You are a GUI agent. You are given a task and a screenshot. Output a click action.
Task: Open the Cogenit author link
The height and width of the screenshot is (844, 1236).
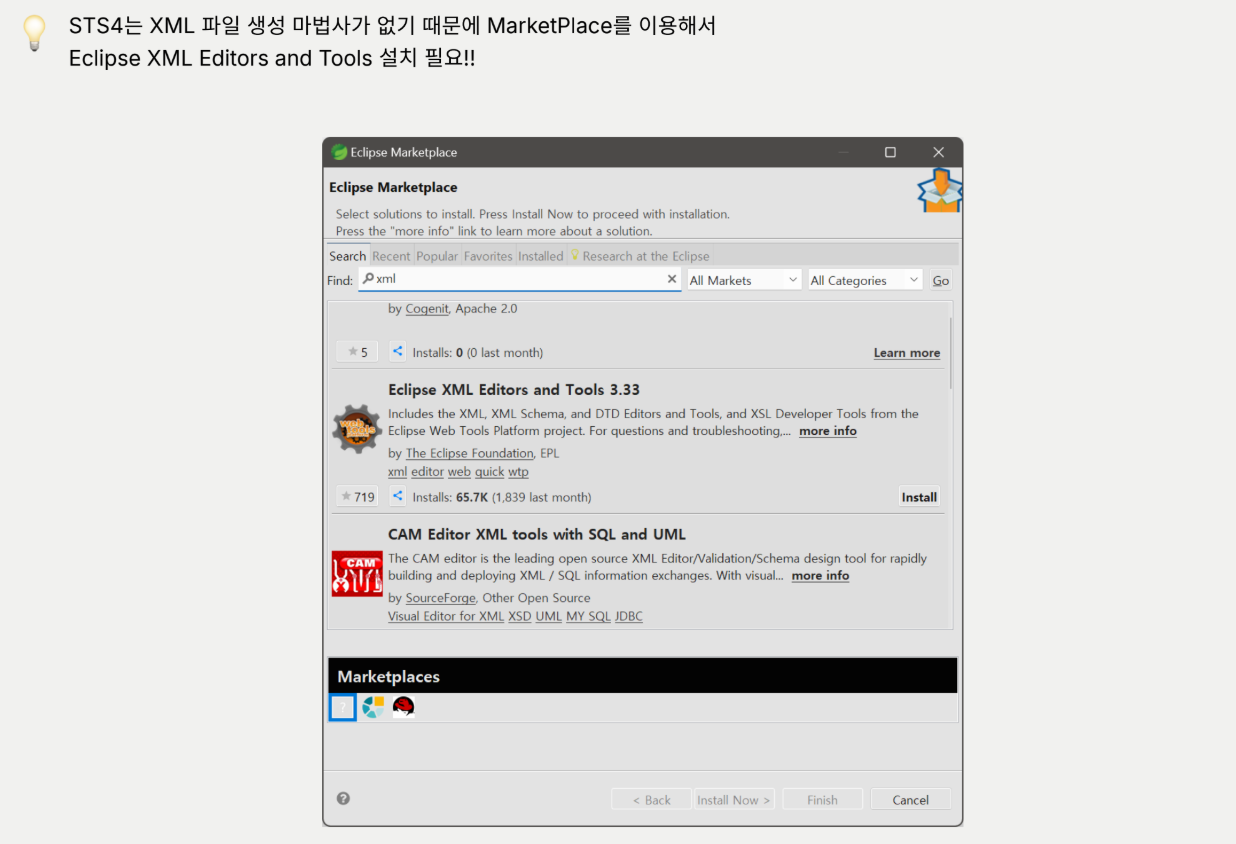[427, 309]
